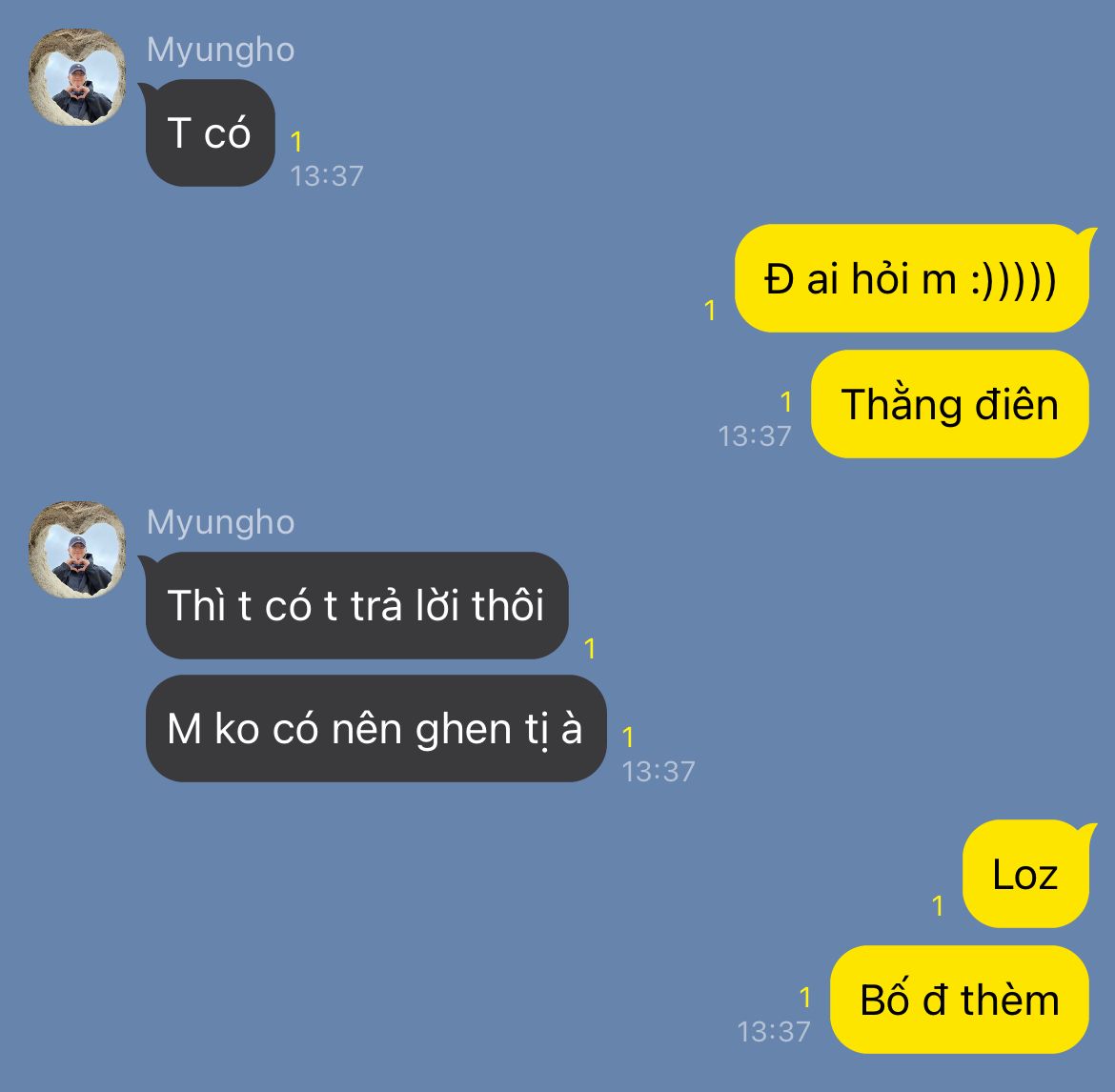Select the "Bố đ thèm" message

[x=960, y=1000]
